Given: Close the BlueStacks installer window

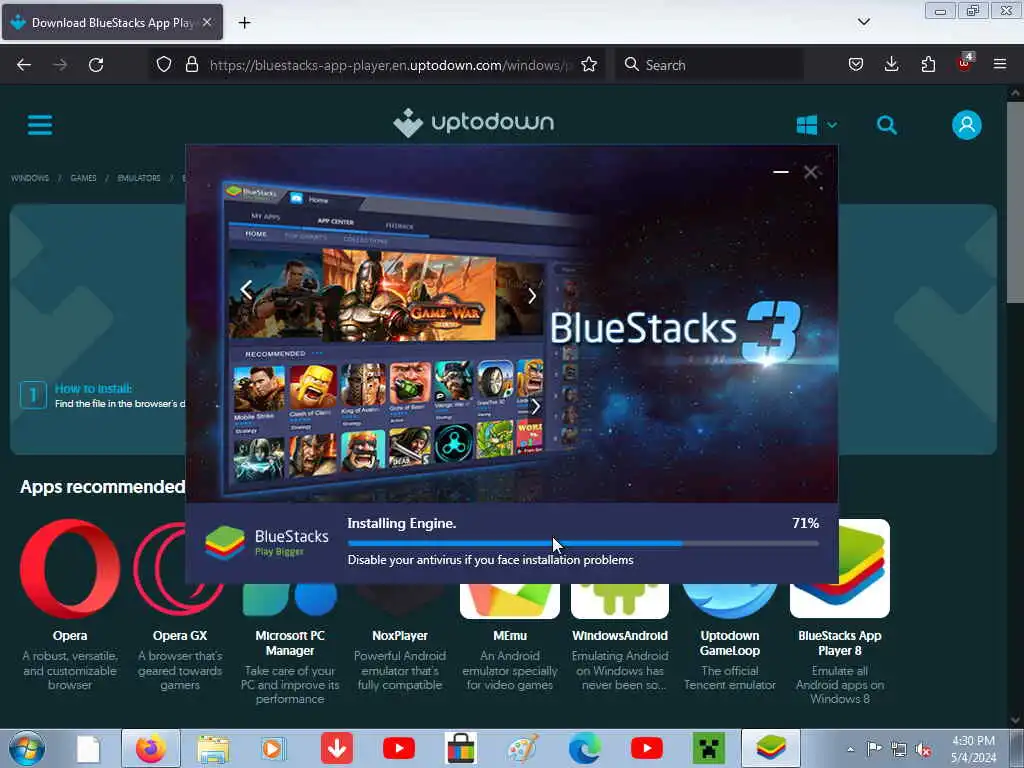Looking at the screenshot, I should click(x=810, y=172).
